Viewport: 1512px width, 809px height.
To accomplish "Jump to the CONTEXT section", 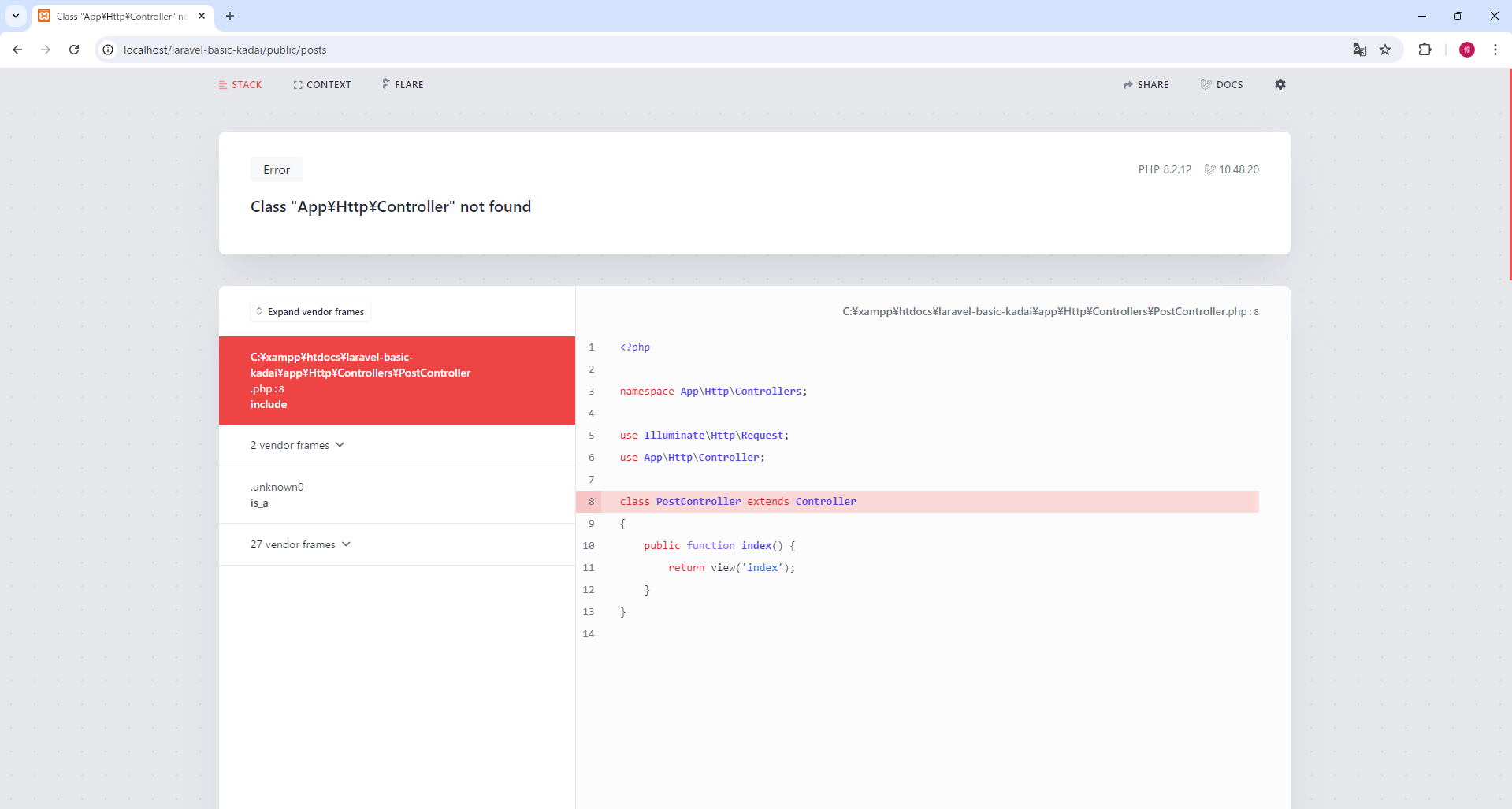I will coord(322,85).
